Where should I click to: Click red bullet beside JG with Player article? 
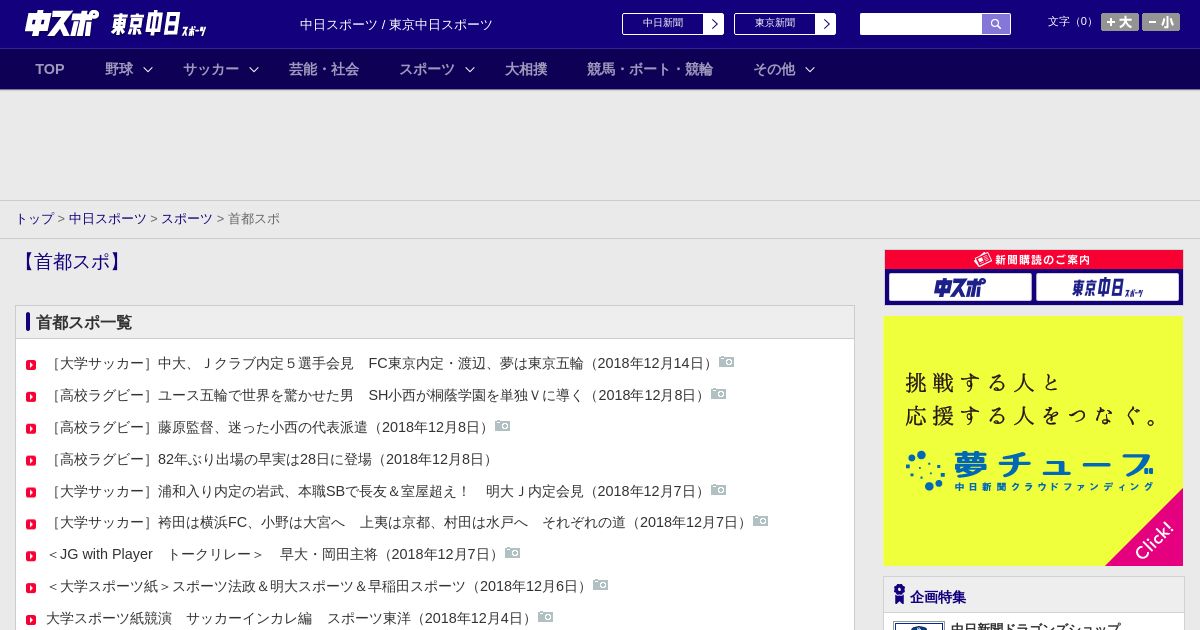coord(31,556)
